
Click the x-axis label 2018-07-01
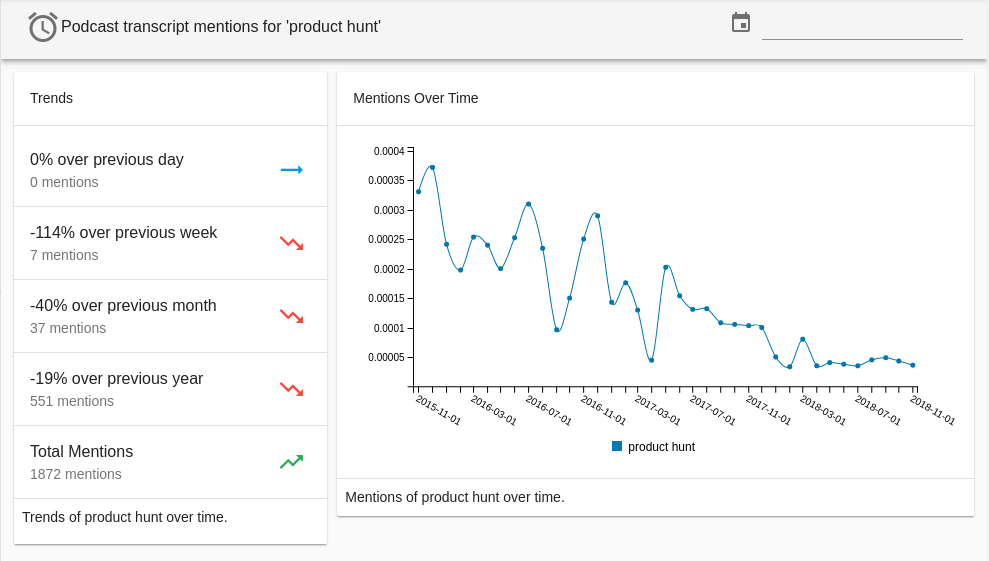(x=878, y=410)
